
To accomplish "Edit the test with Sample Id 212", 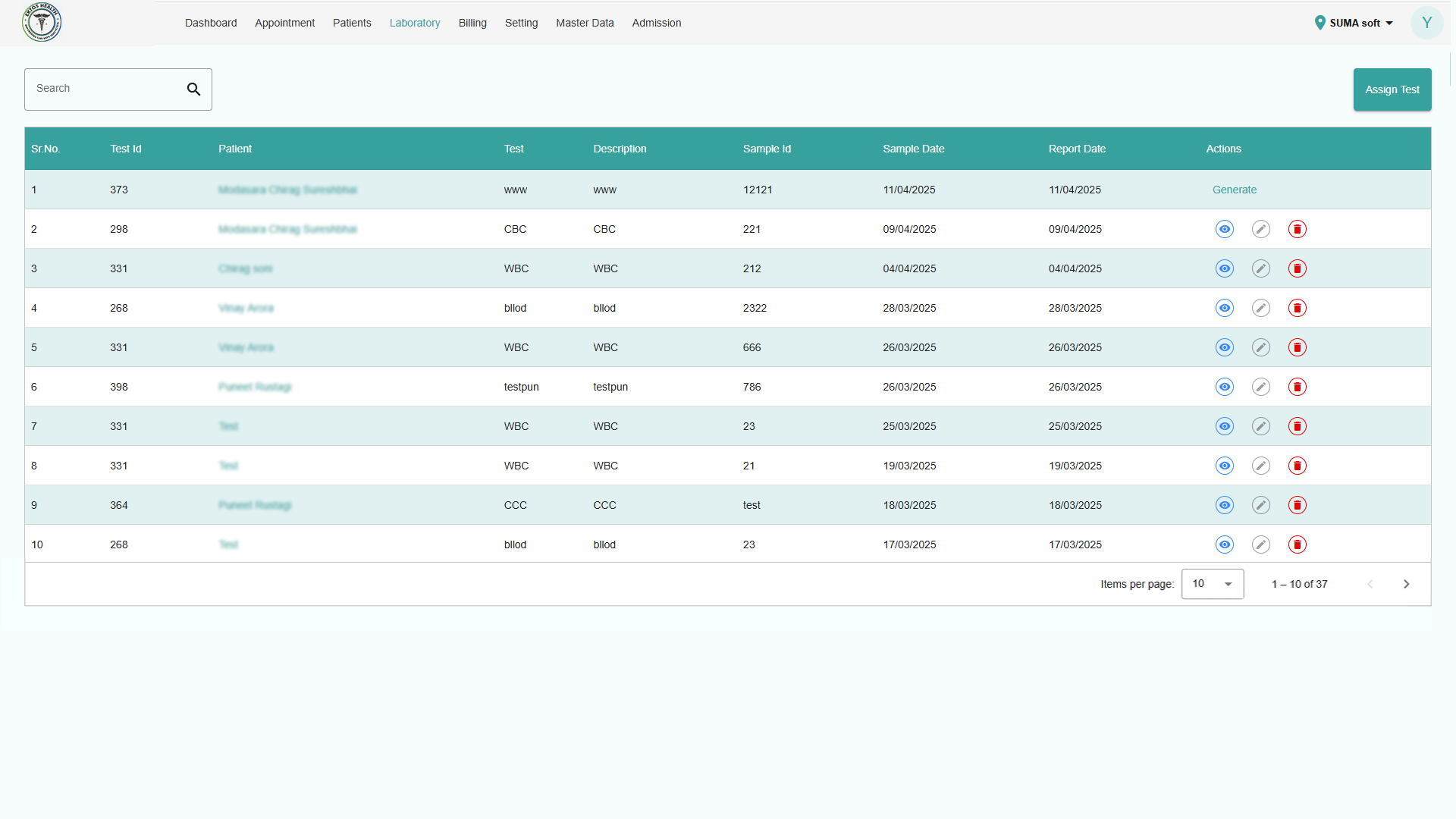I will pyautogui.click(x=1260, y=268).
